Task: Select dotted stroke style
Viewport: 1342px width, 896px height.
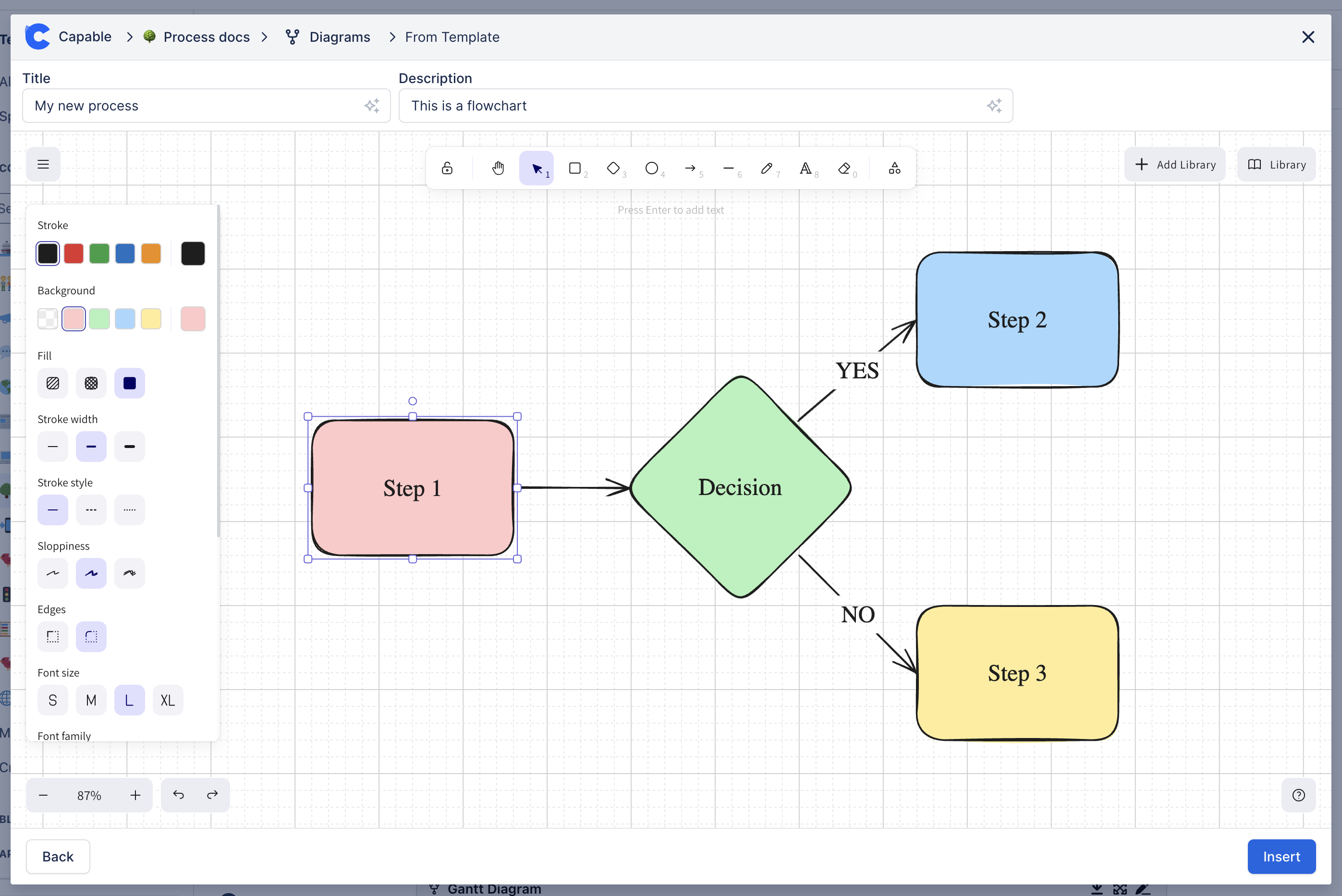Action: (x=130, y=510)
